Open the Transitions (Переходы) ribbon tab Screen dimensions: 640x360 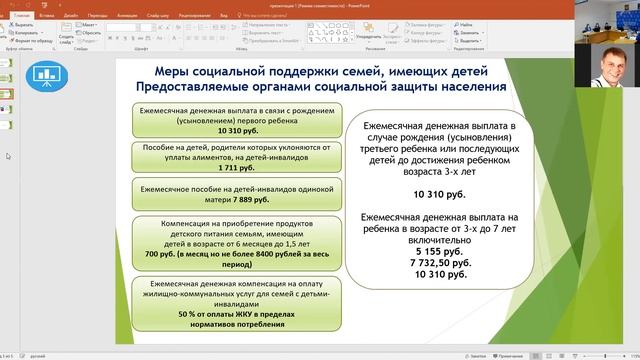point(98,16)
